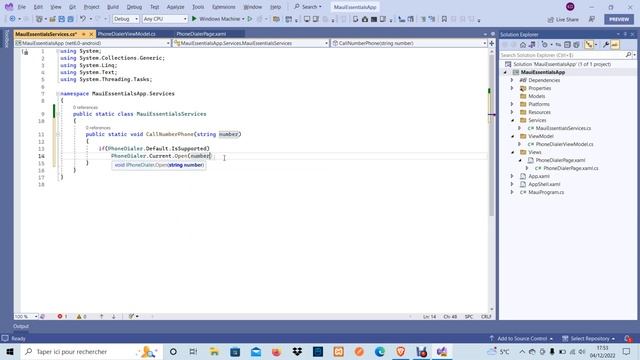Open Brave browser from taskbar
Image resolution: width=640 pixels, height=360 pixels.
[400, 351]
